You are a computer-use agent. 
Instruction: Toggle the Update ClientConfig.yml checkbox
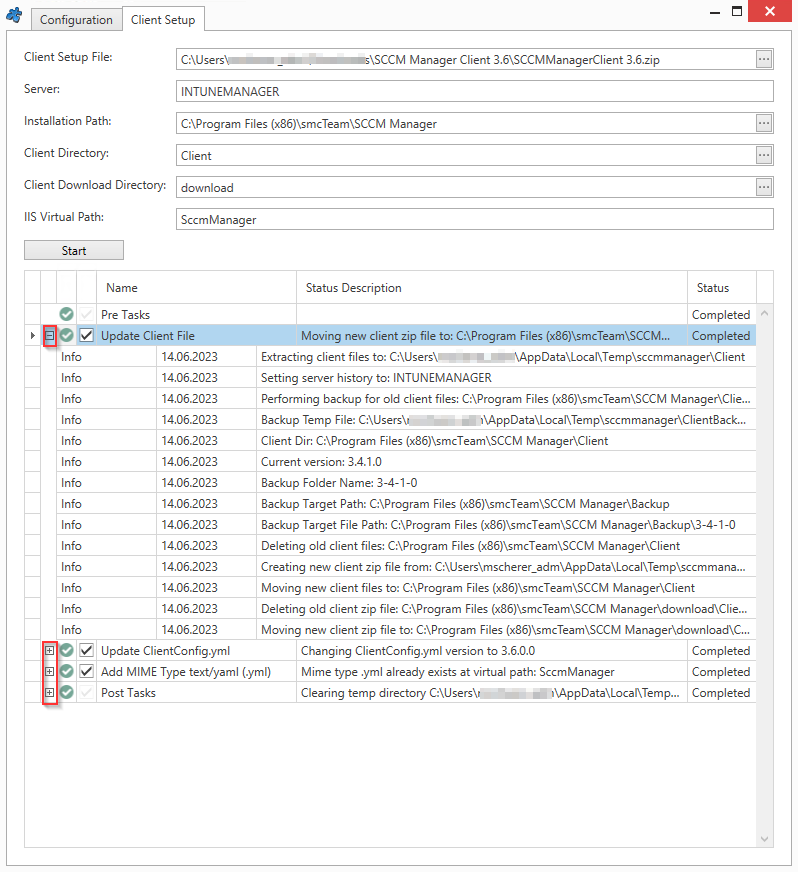[x=87, y=651]
